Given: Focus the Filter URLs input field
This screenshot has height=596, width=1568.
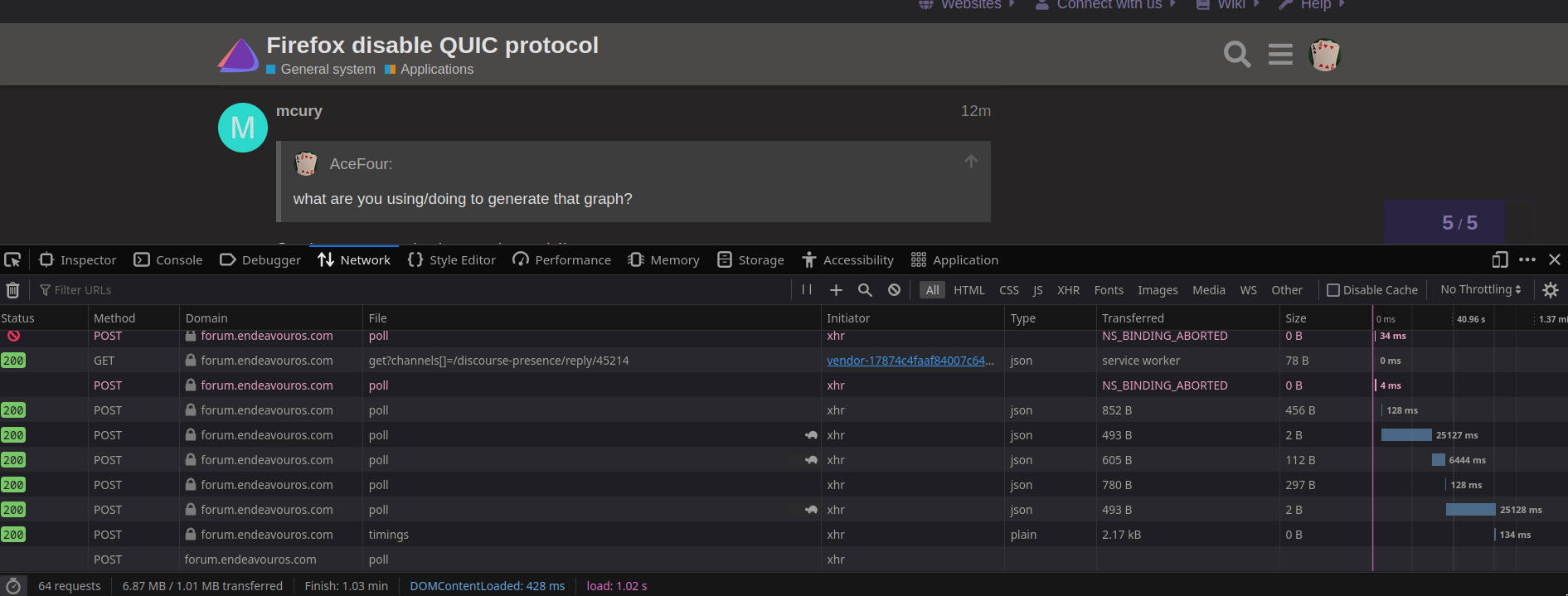Looking at the screenshot, I should [x=415, y=290].
